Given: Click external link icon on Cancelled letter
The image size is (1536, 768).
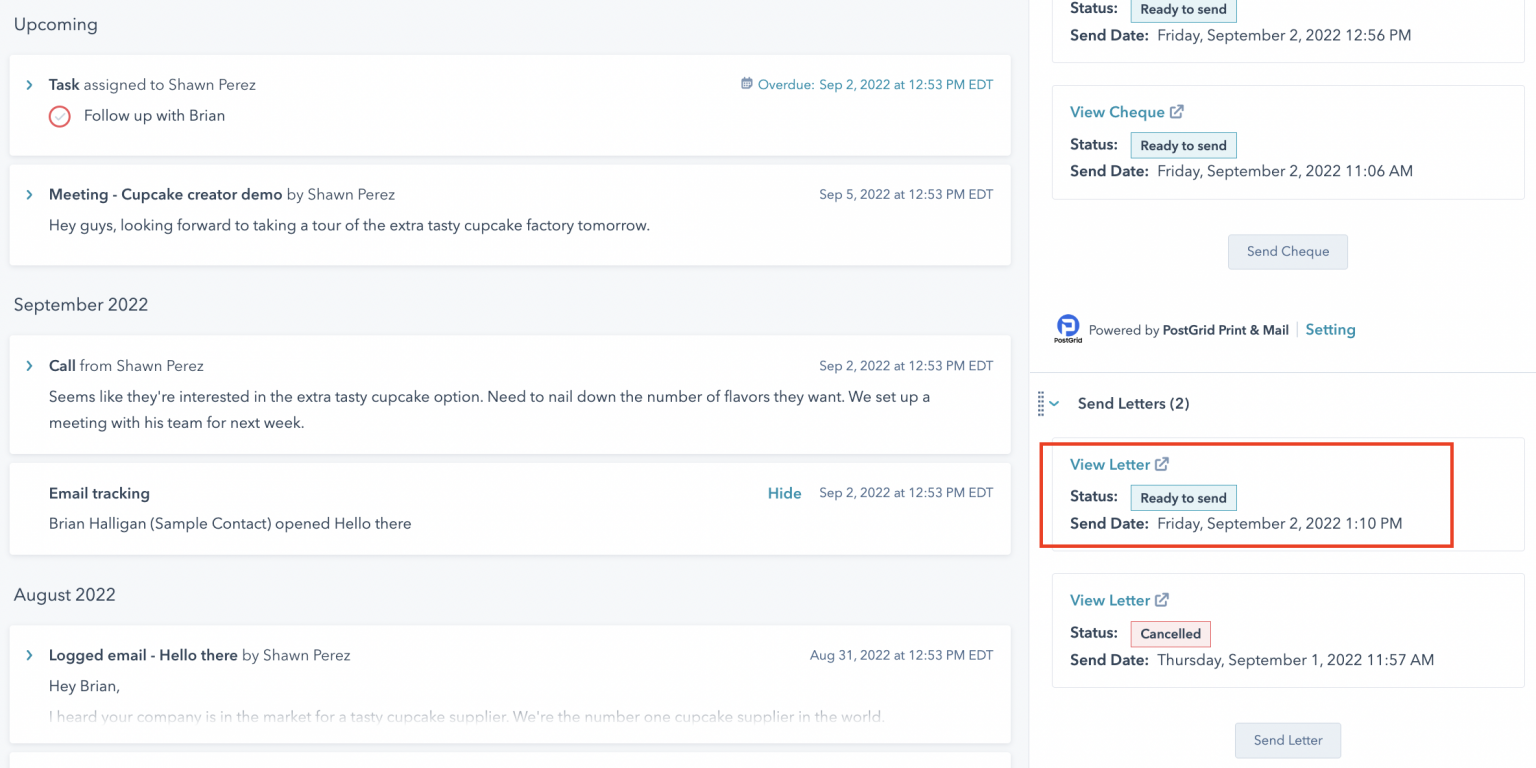Looking at the screenshot, I should (1162, 600).
